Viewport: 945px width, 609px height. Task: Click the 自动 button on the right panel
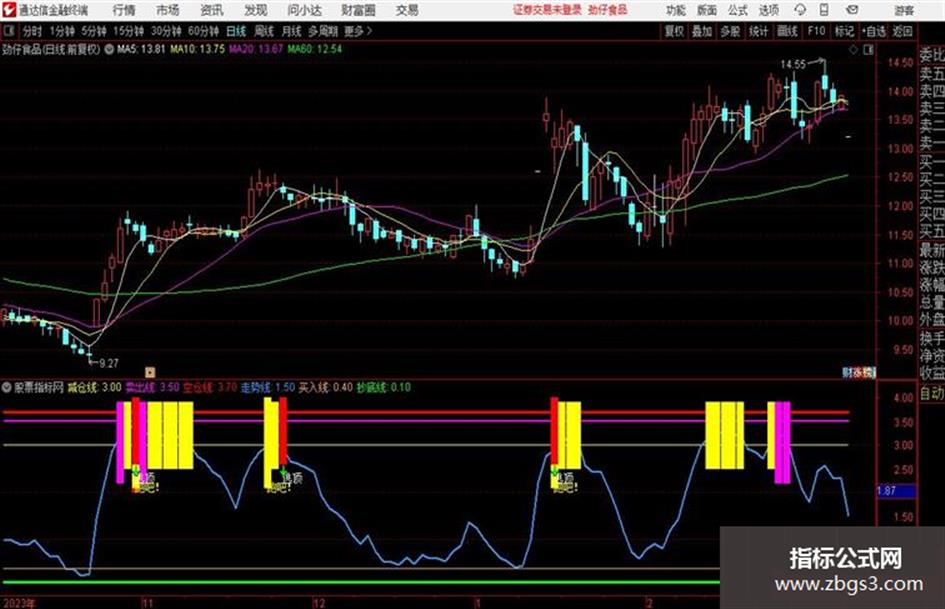point(932,394)
